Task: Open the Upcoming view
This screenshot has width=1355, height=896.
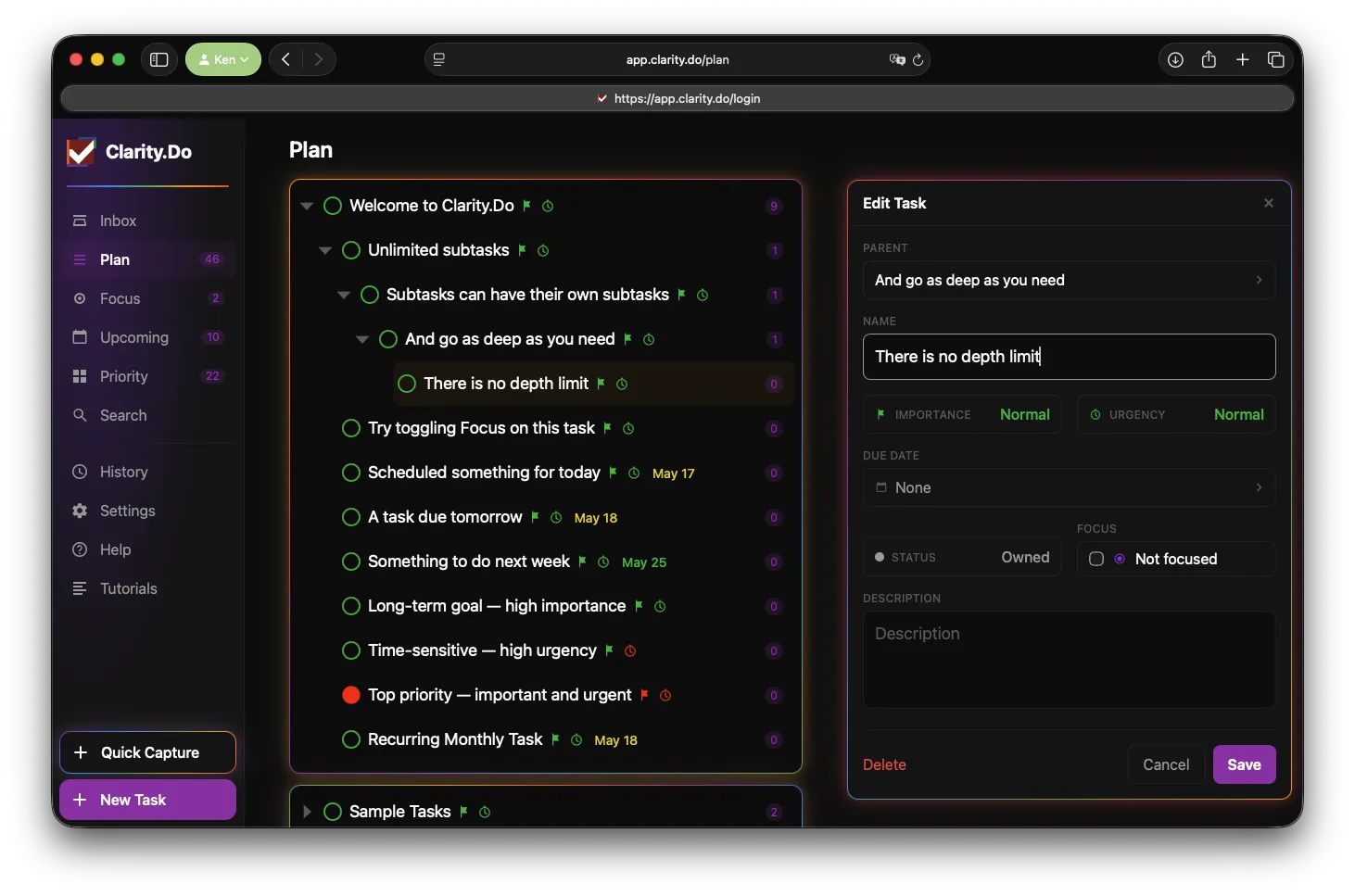Action: pos(148,337)
